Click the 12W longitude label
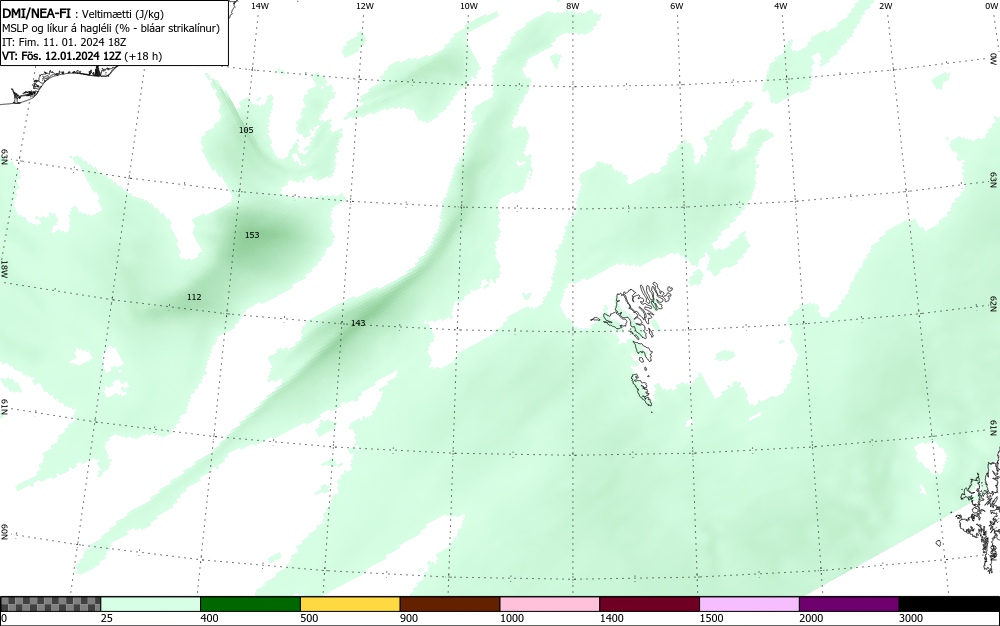The width and height of the screenshot is (1000, 626). (365, 6)
